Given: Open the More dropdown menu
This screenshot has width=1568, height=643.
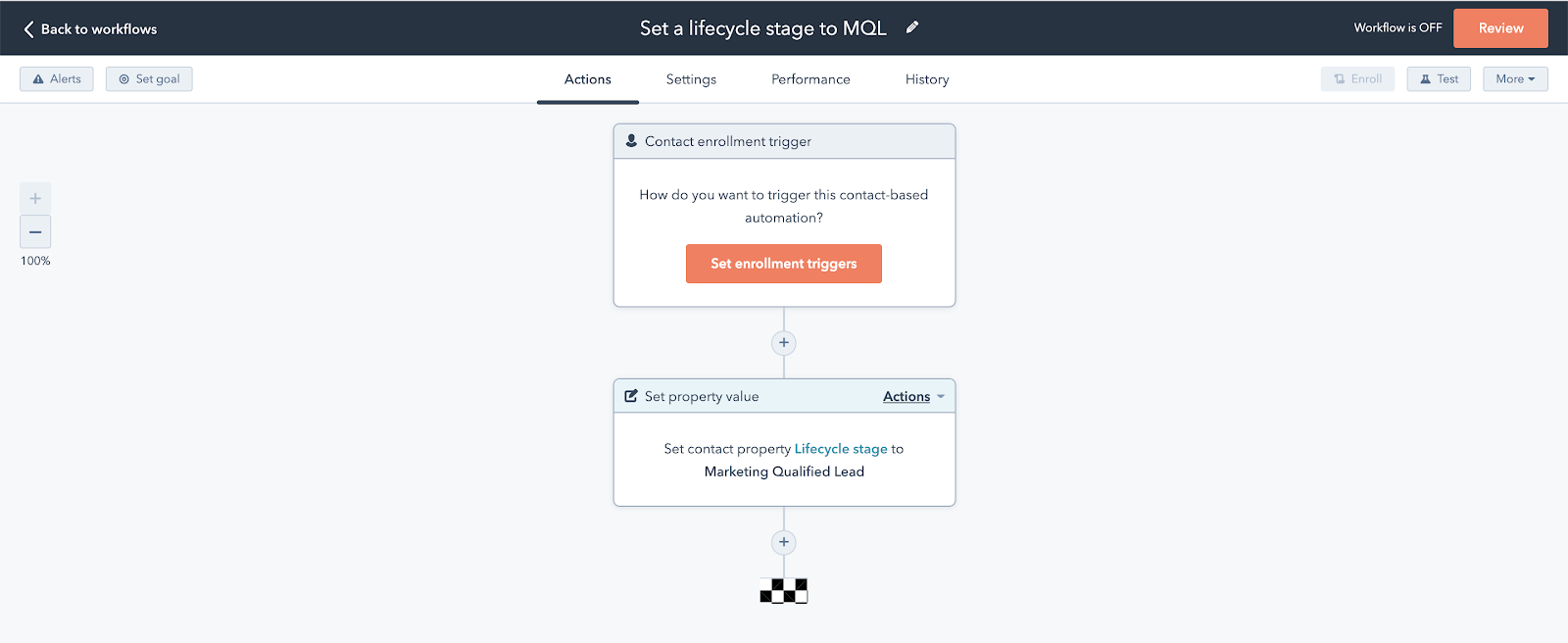Looking at the screenshot, I should pyautogui.click(x=1514, y=78).
